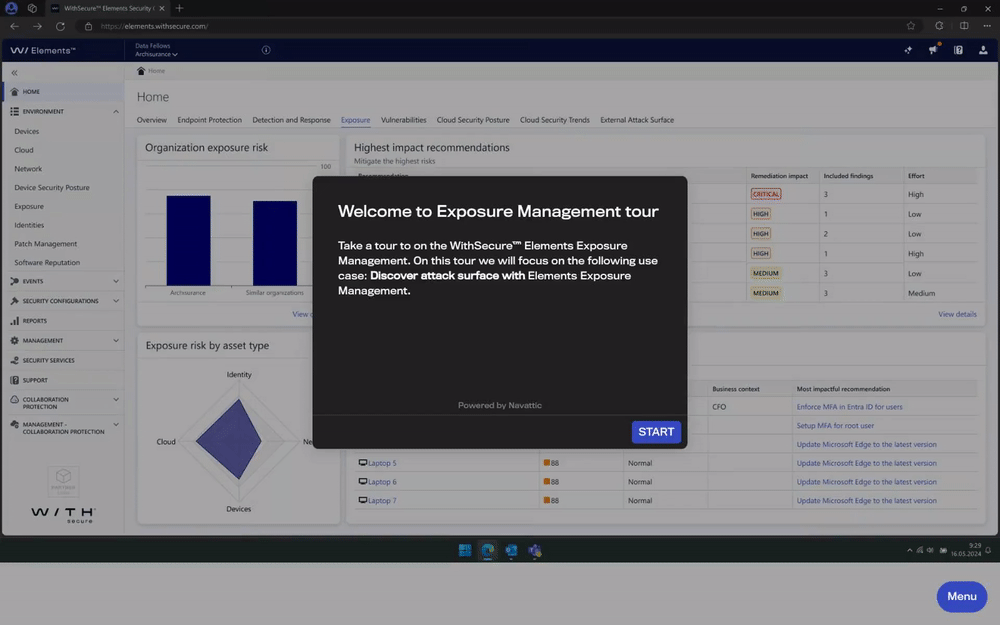This screenshot has width=1000, height=625.
Task: Switch to the Detection and Response tab
Action: (x=291, y=120)
